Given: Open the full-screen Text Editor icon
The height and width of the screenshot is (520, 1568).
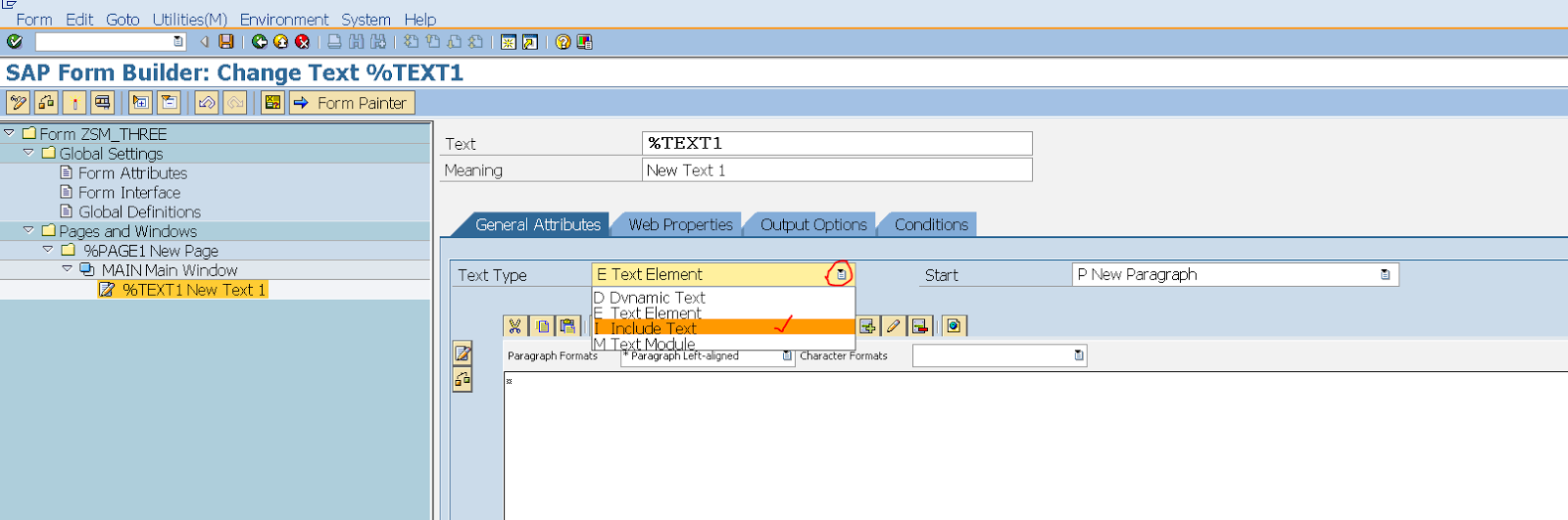Looking at the screenshot, I should click(x=463, y=353).
